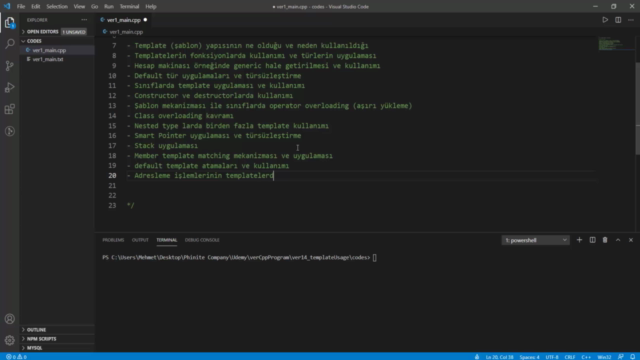Select the powershell terminal dropdown
This screenshot has height=360, width=640.
535,240
